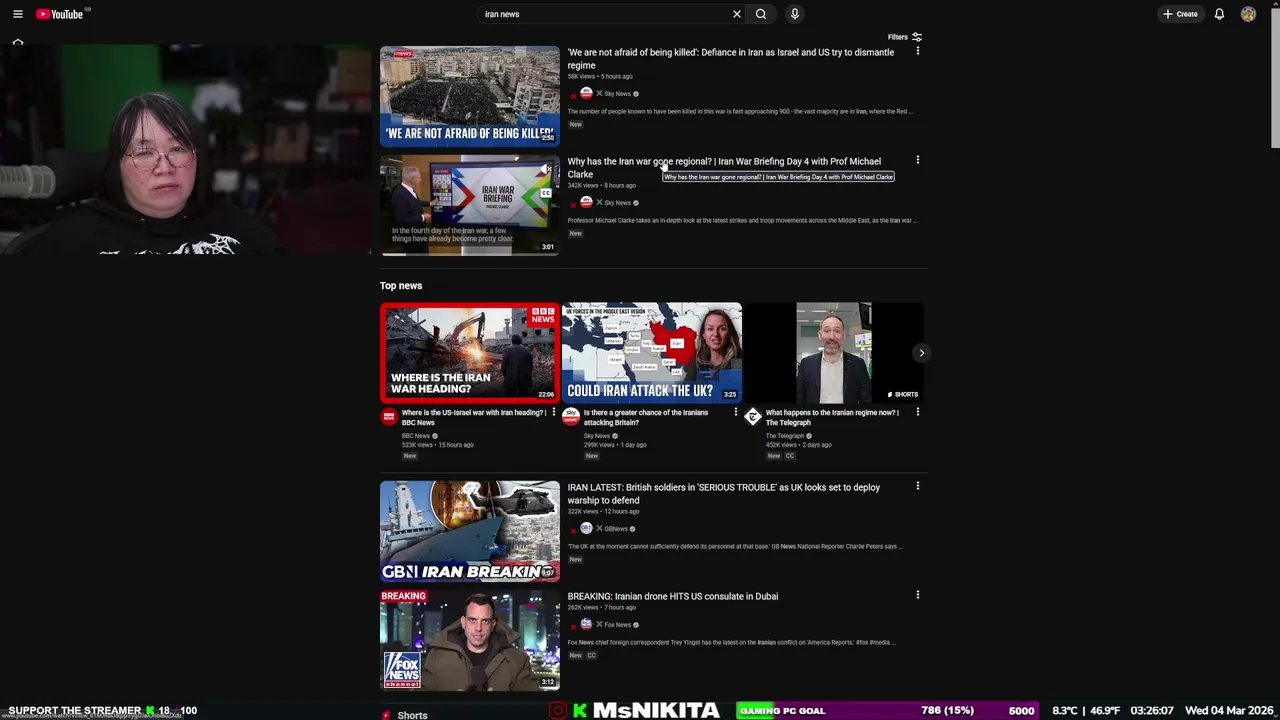Image resolution: width=1280 pixels, height=720 pixels.
Task: Click the YouTube logo
Action: click(60, 14)
